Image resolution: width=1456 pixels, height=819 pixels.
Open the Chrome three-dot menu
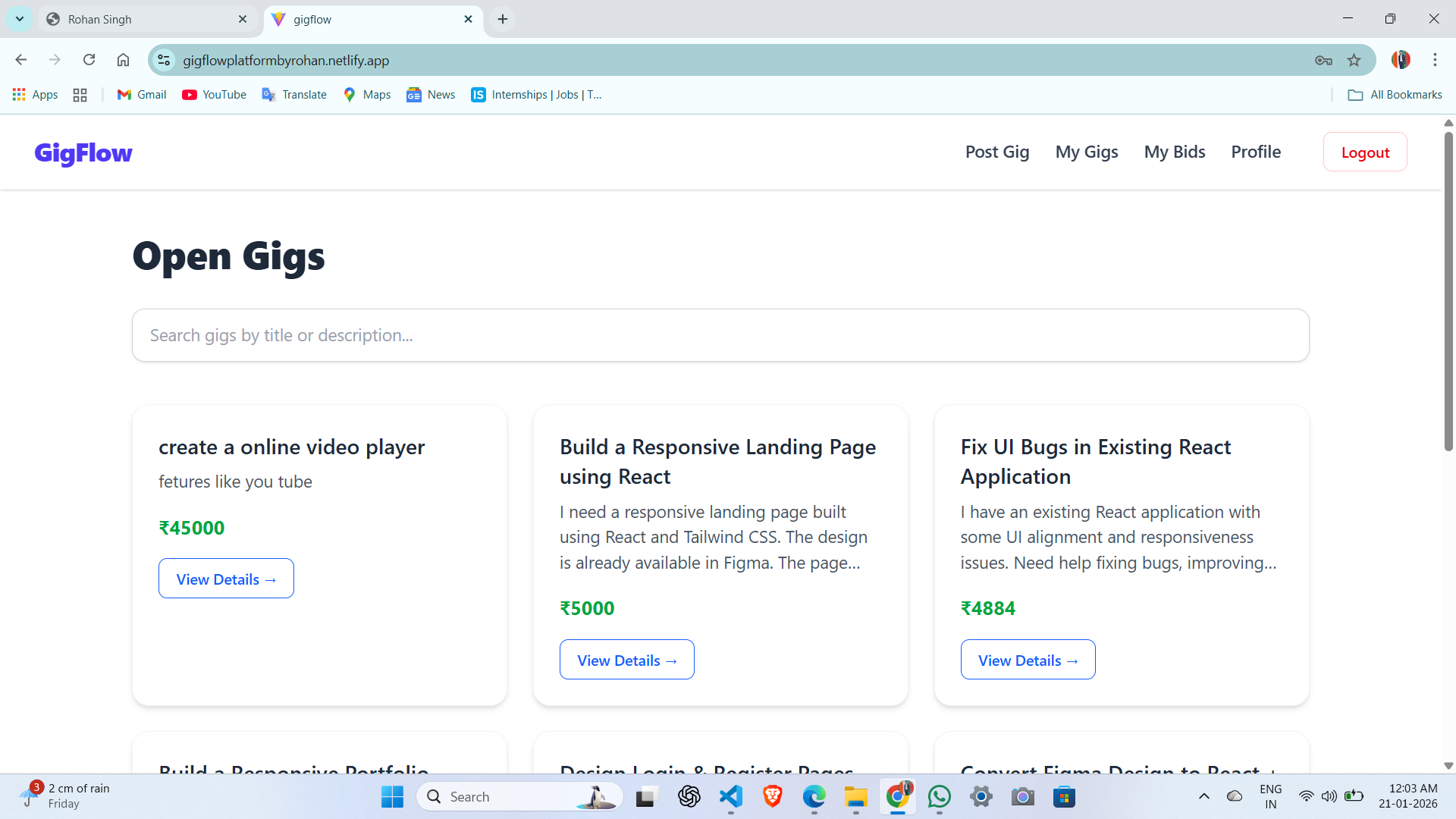pos(1435,60)
